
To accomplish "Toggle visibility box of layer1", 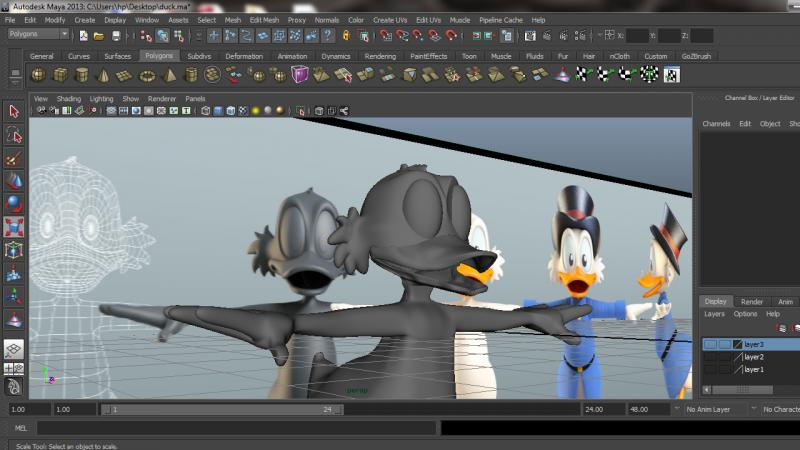I will tap(710, 369).
